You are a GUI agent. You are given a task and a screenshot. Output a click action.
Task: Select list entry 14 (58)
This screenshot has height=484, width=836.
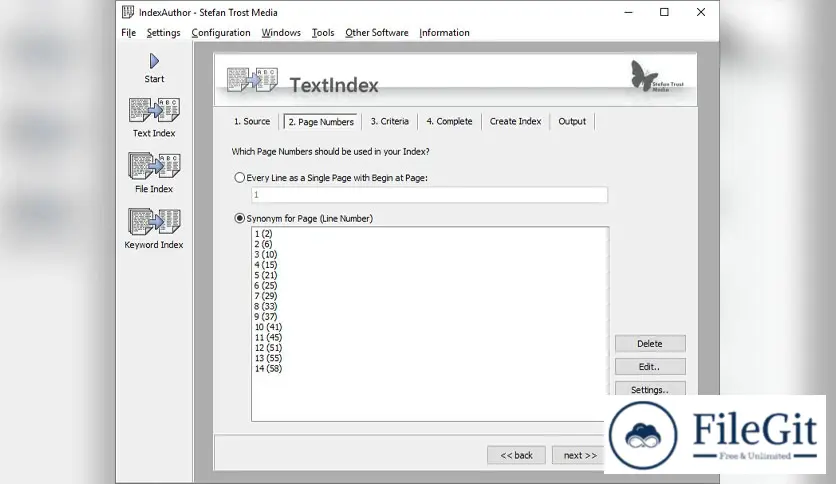tap(268, 369)
